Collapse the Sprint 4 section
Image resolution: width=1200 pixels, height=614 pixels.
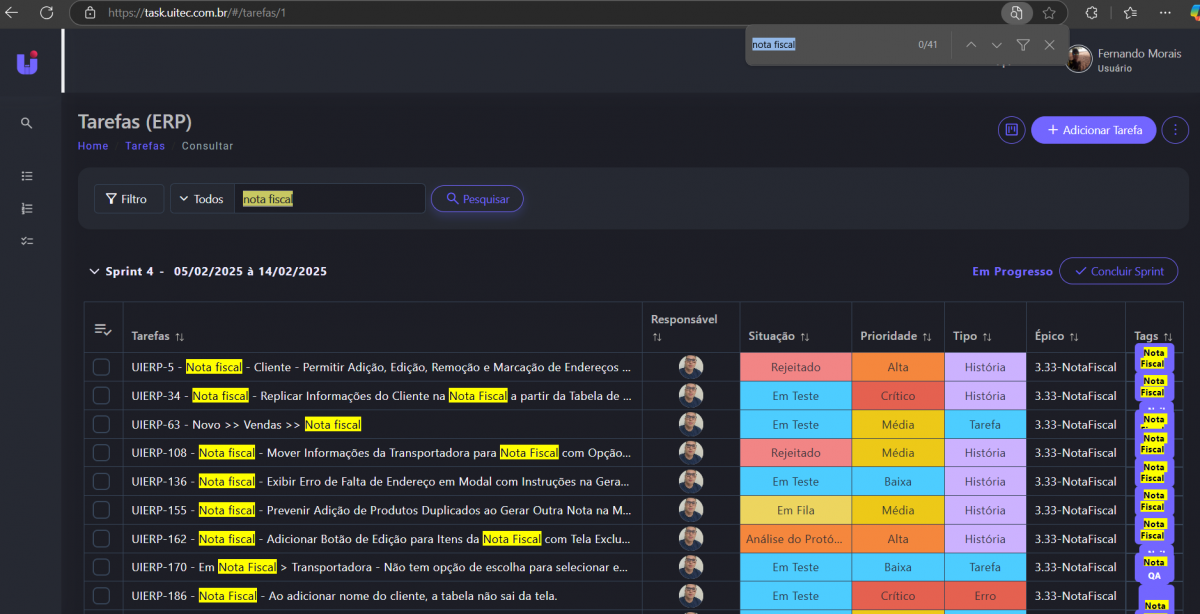point(94,271)
